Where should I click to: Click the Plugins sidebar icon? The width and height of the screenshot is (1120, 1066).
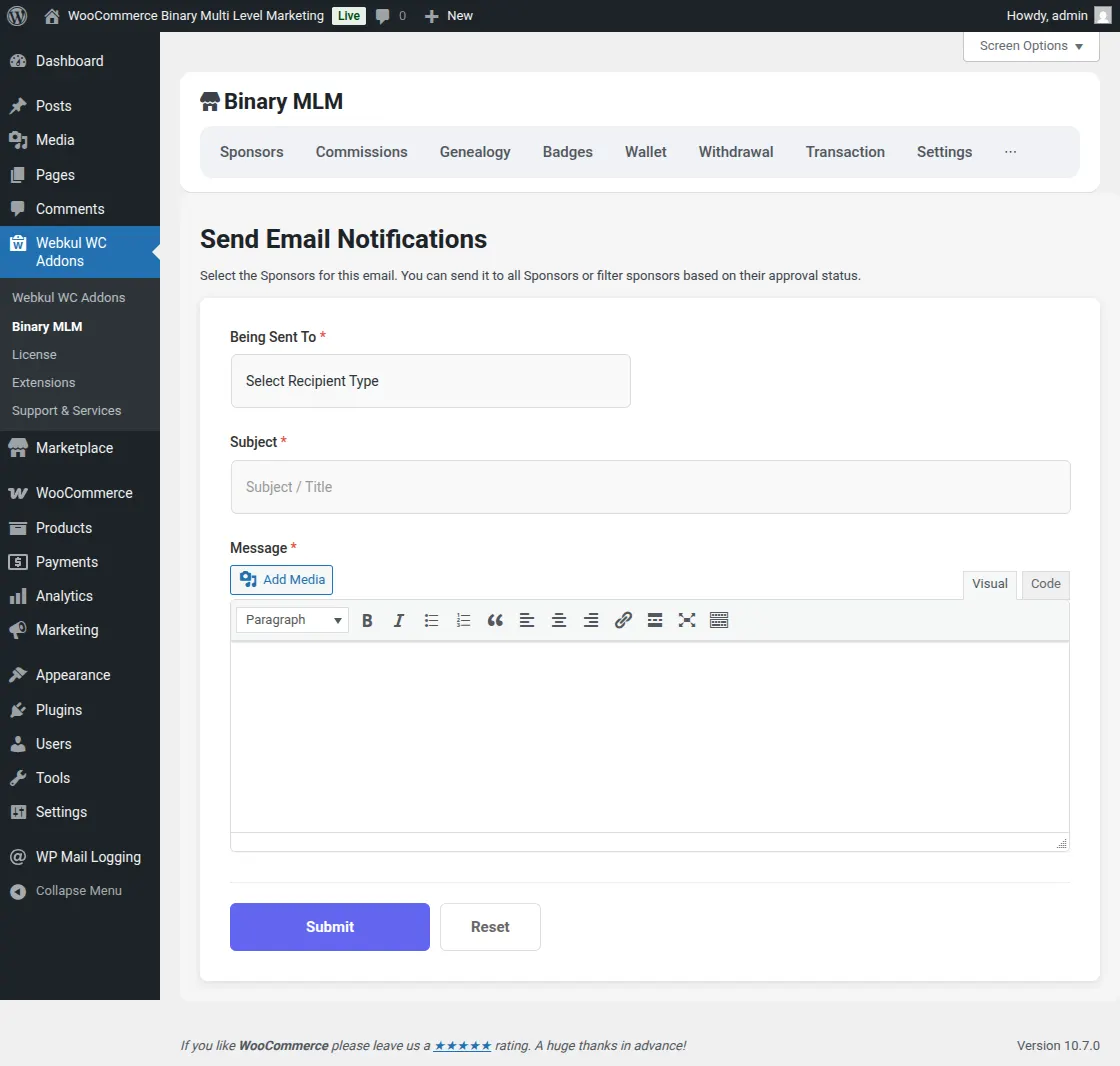[x=18, y=710]
